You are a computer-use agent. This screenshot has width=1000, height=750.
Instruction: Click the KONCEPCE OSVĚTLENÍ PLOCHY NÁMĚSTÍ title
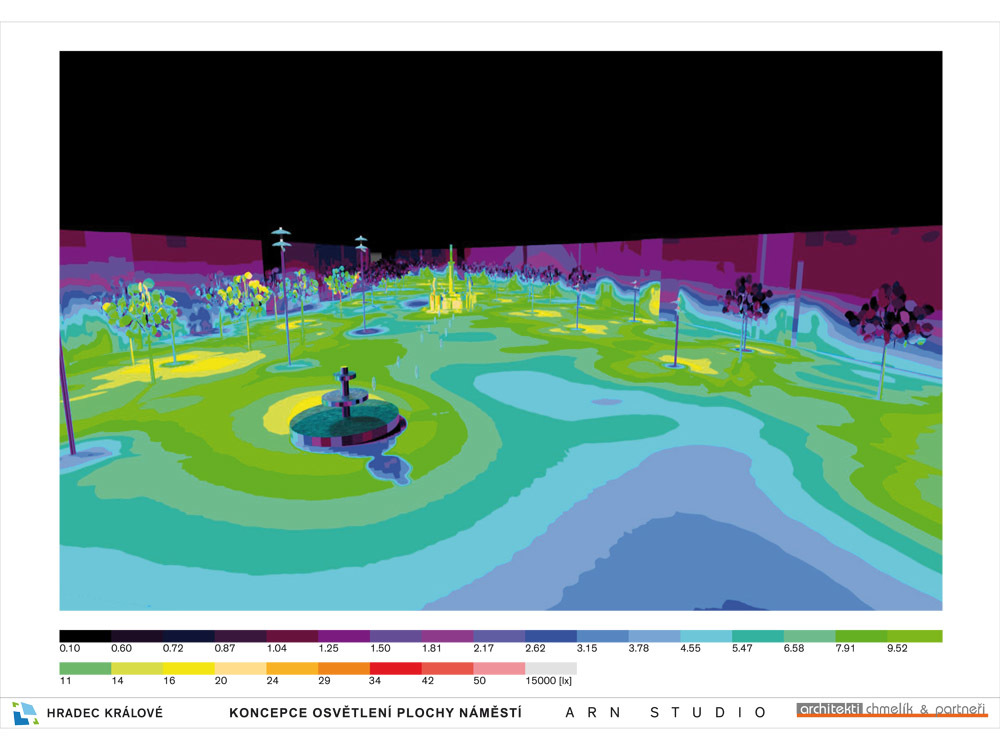pos(375,712)
